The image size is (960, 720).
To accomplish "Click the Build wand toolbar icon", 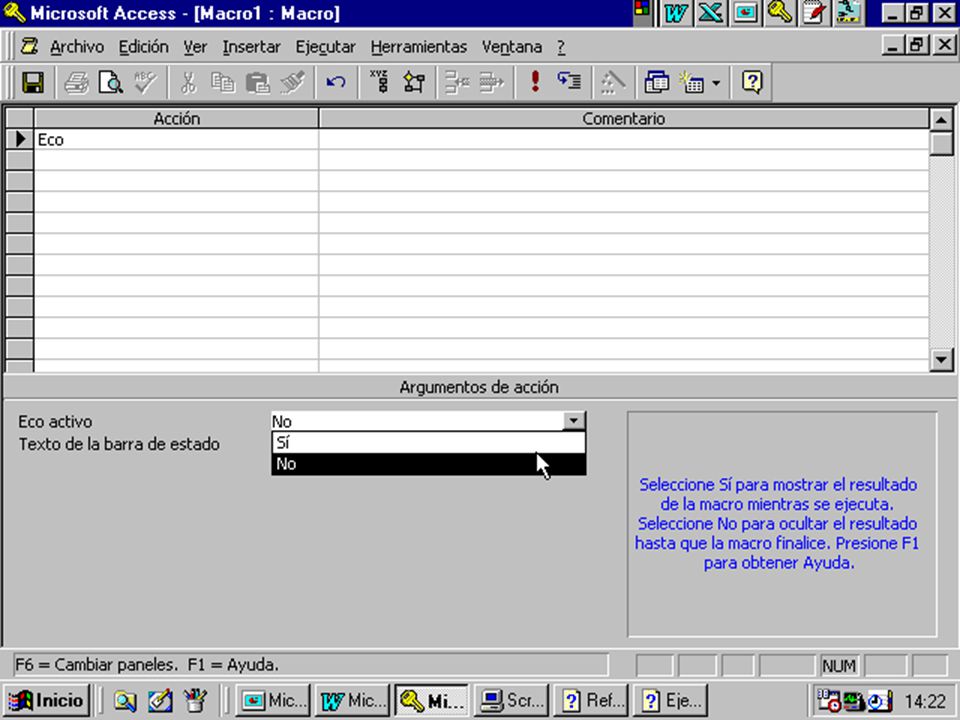I will pos(613,82).
